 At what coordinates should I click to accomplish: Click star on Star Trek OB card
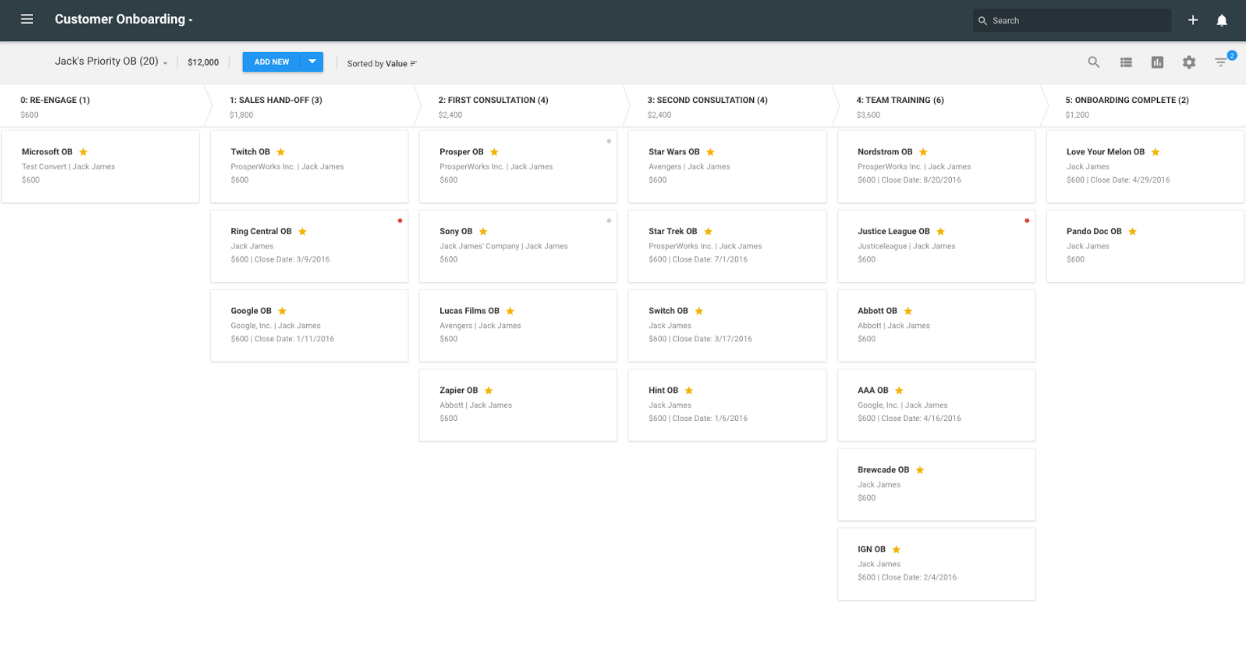[707, 231]
